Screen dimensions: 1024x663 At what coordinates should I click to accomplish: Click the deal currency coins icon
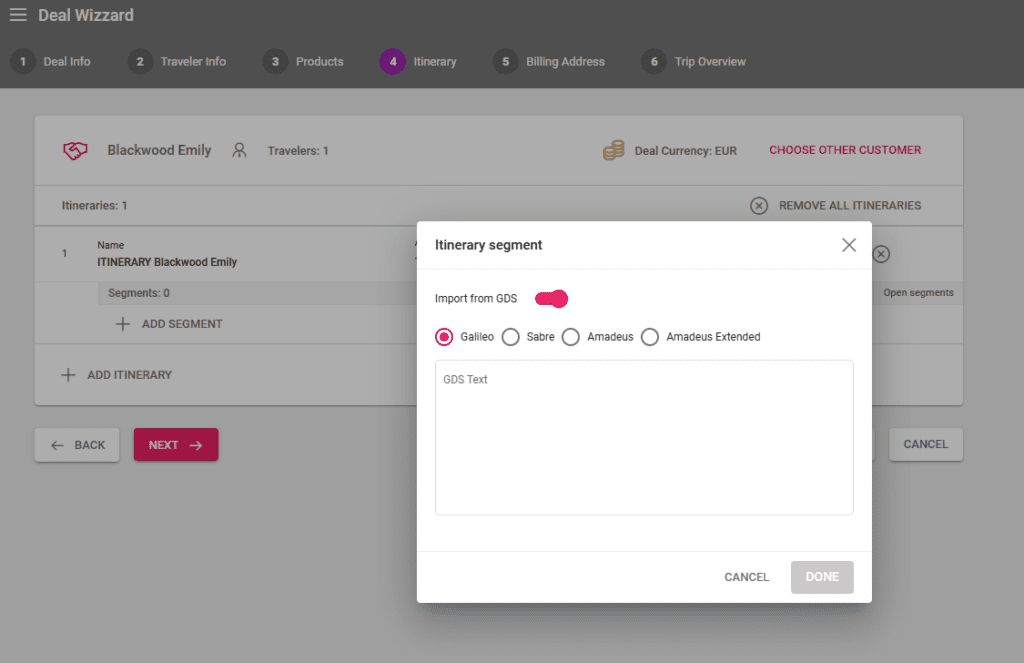[x=613, y=151]
